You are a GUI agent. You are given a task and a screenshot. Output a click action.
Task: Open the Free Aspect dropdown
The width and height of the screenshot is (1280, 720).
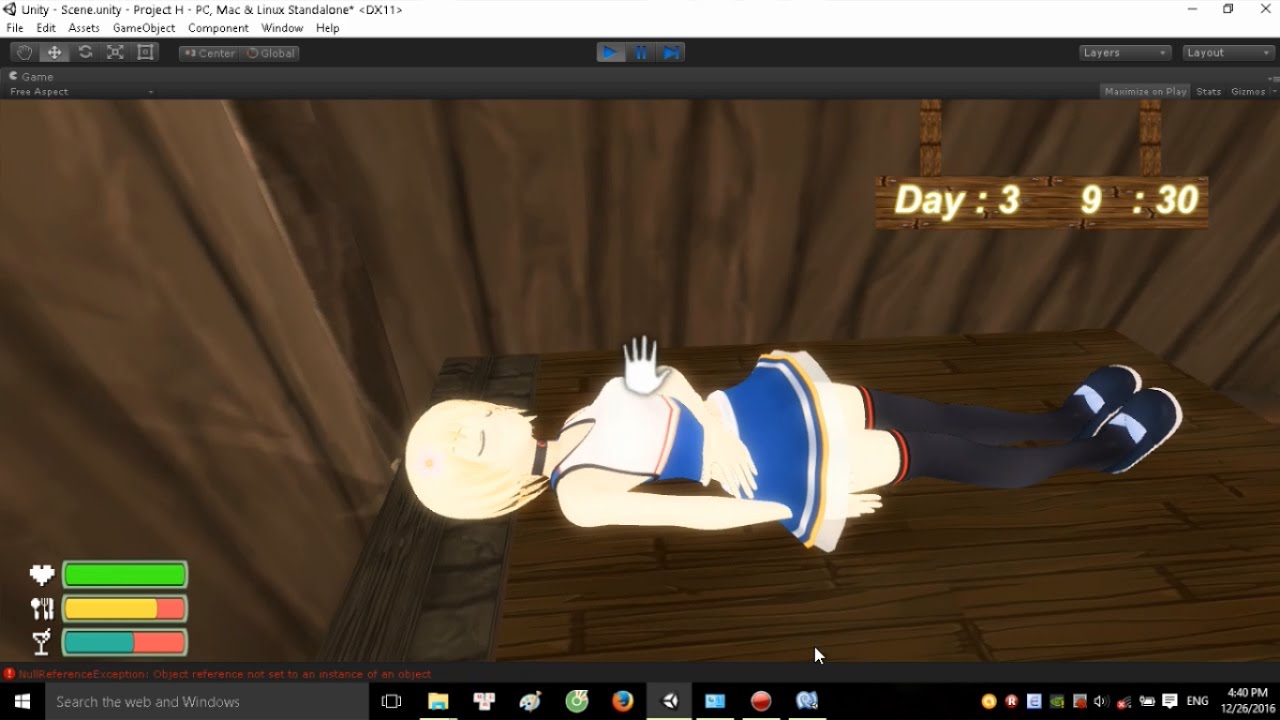[80, 92]
